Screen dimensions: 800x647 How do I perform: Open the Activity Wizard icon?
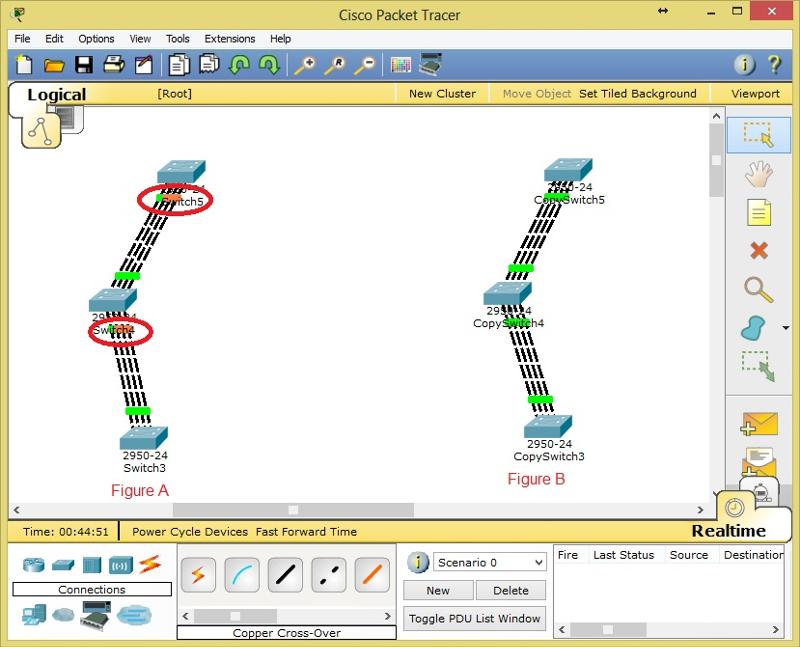tap(144, 65)
